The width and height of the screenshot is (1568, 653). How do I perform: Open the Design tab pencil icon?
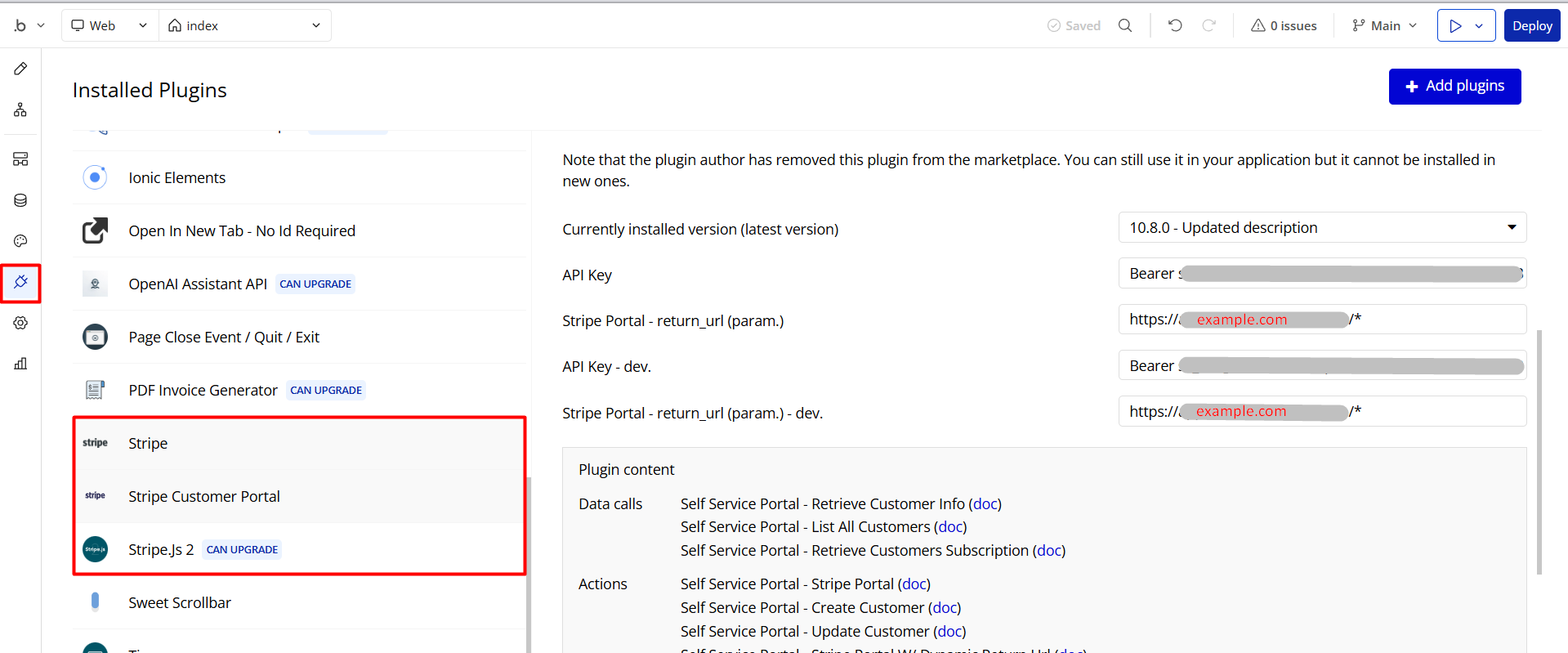click(x=20, y=69)
